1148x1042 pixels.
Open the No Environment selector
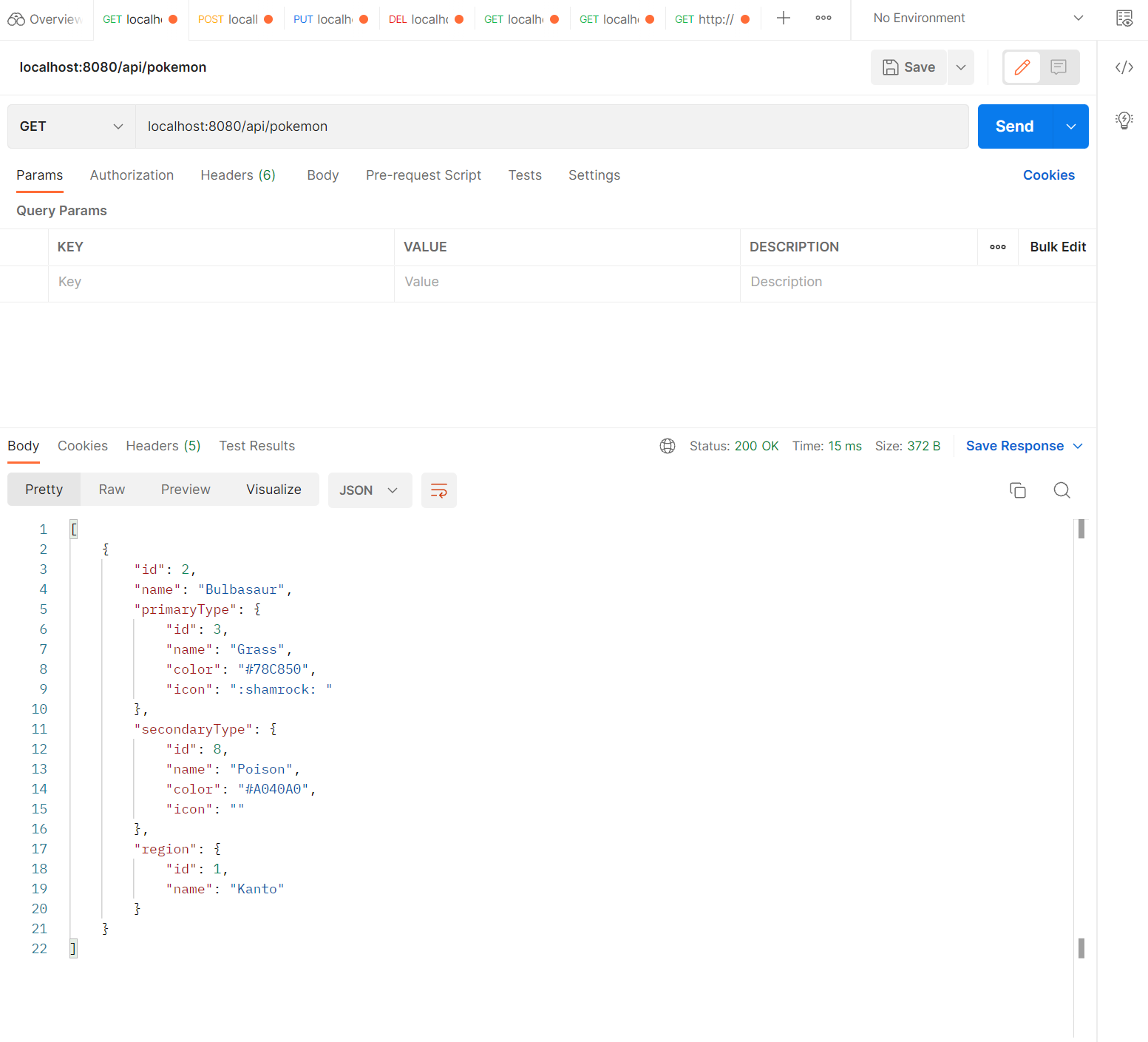pyautogui.click(x=978, y=18)
